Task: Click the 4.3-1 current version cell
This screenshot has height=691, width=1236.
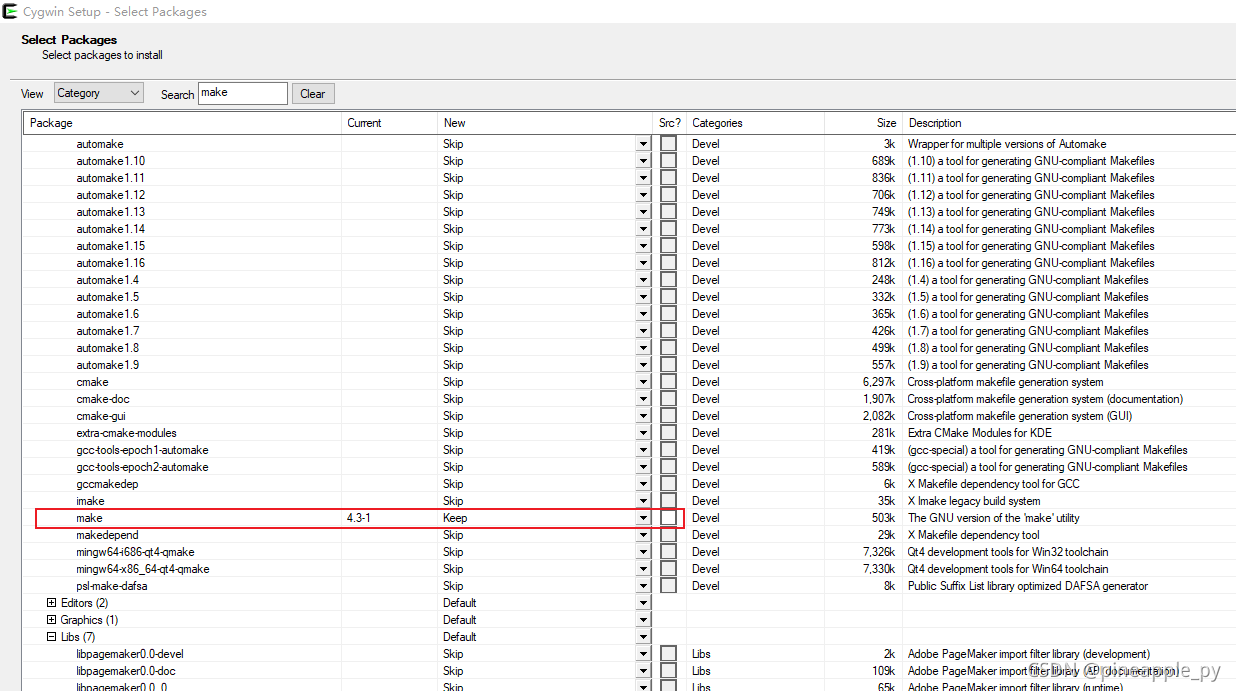Action: pyautogui.click(x=358, y=518)
